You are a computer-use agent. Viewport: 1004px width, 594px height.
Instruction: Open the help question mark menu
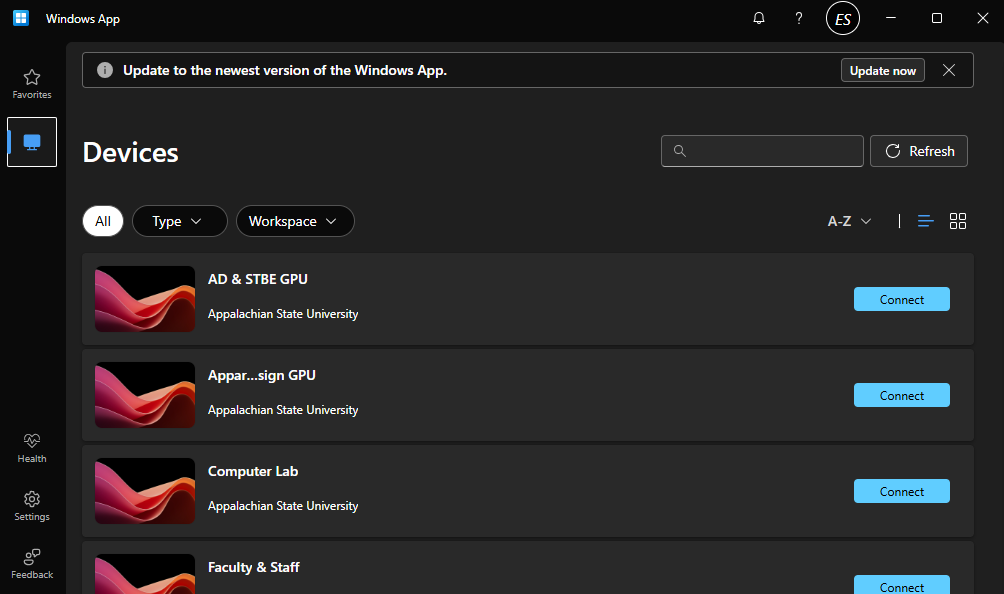coord(798,18)
